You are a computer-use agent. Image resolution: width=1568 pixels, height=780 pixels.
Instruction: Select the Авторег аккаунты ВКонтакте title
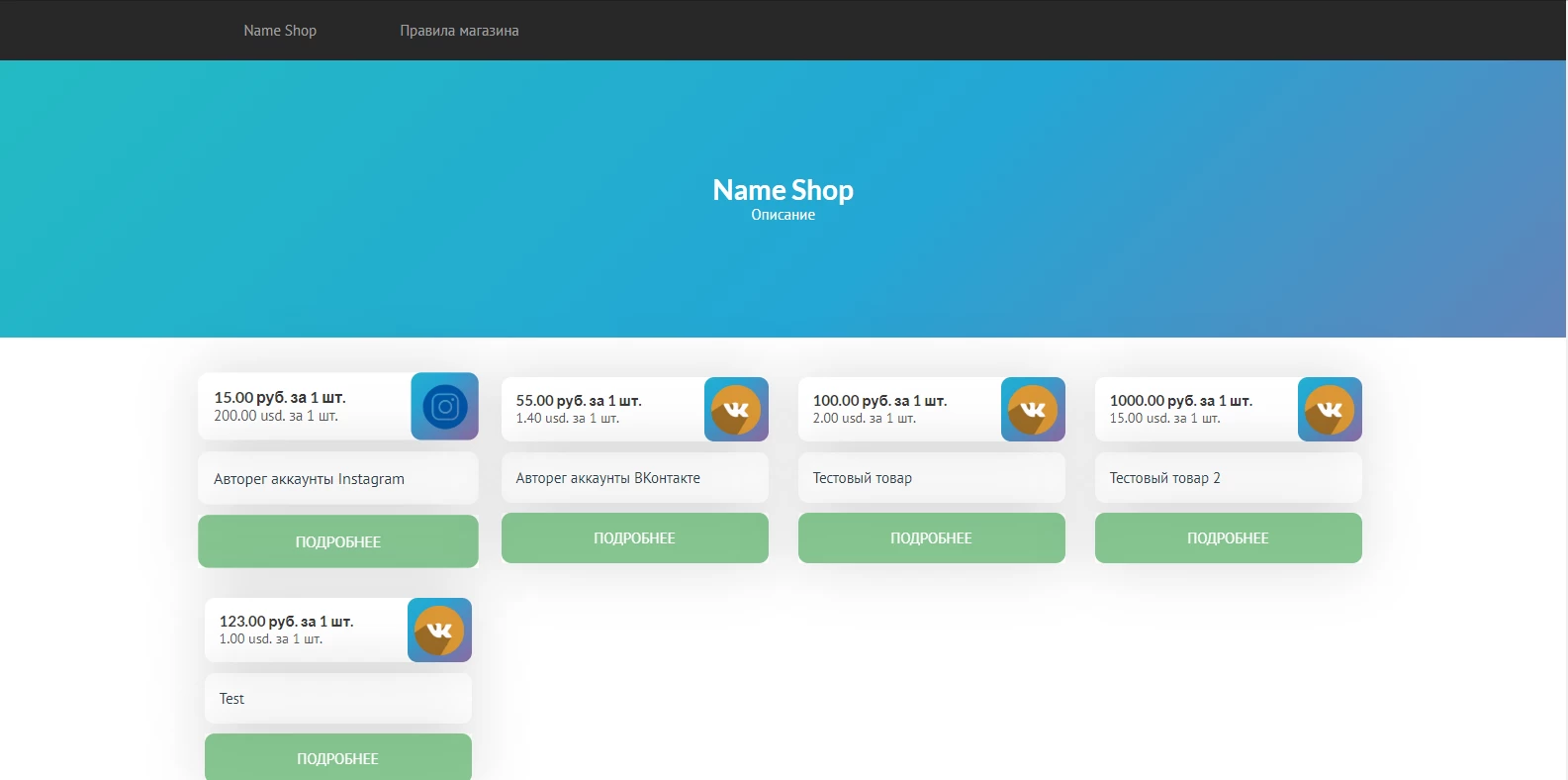click(607, 478)
